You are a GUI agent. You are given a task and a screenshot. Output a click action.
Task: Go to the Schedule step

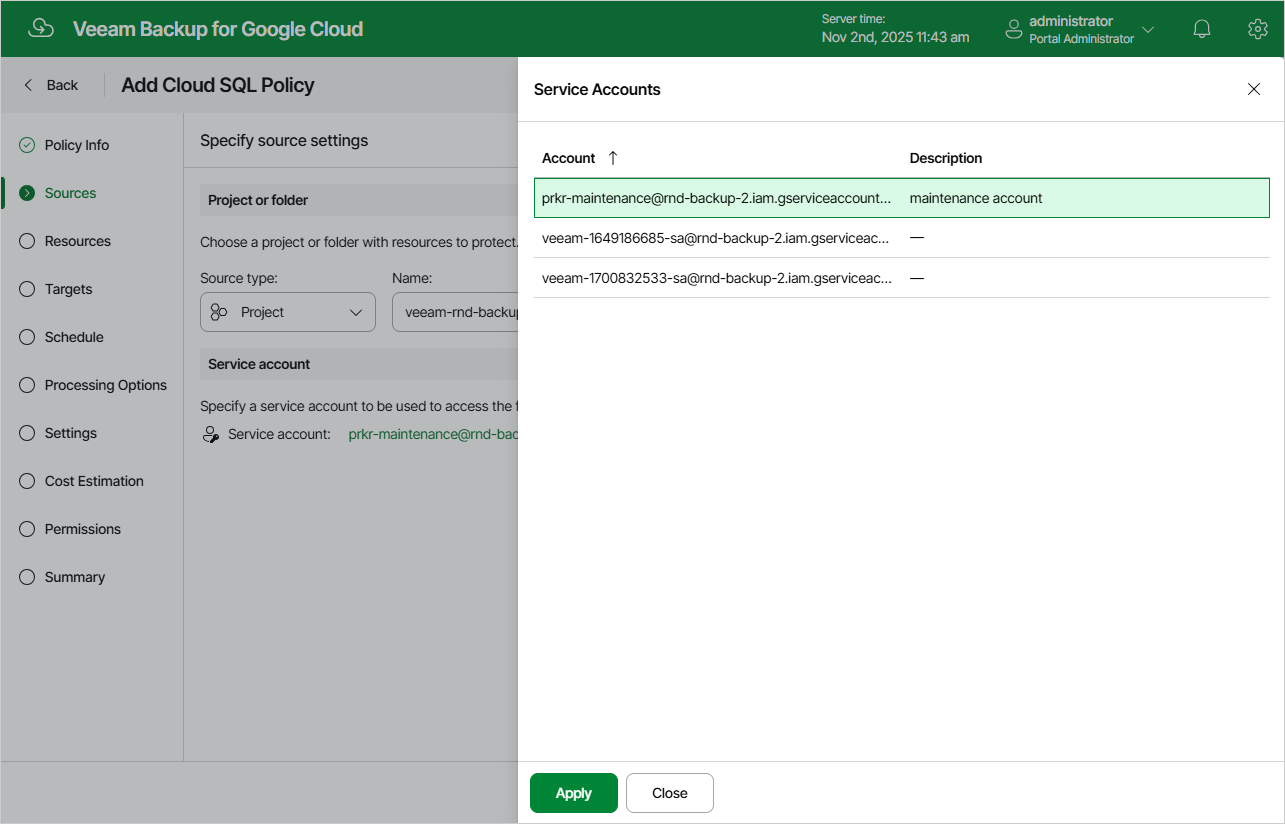(x=74, y=337)
